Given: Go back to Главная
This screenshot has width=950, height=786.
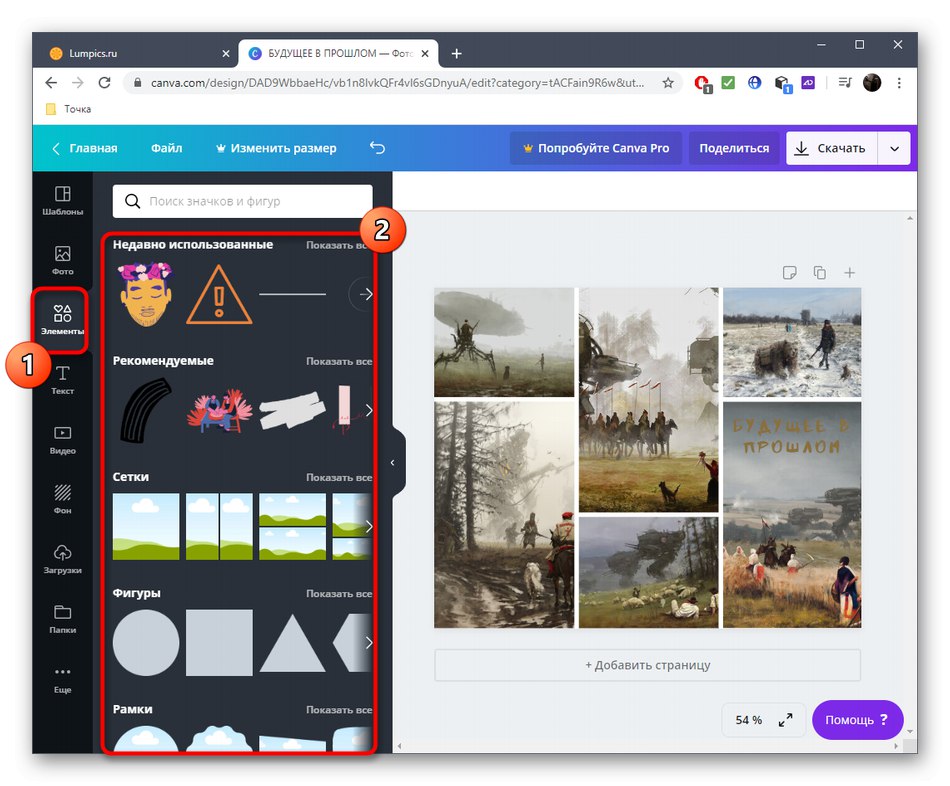Looking at the screenshot, I should [84, 148].
